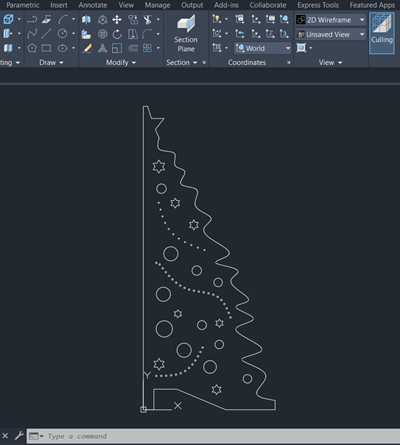Screen dimensions: 400x445
Task: Open the Express Tools tab
Action: point(318,5)
